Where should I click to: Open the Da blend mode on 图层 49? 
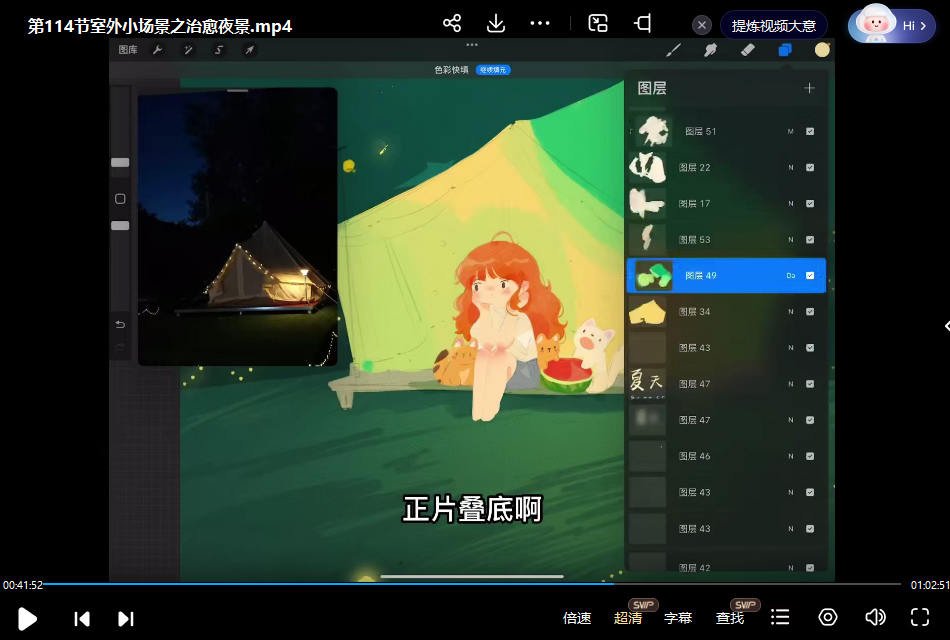(x=792, y=275)
